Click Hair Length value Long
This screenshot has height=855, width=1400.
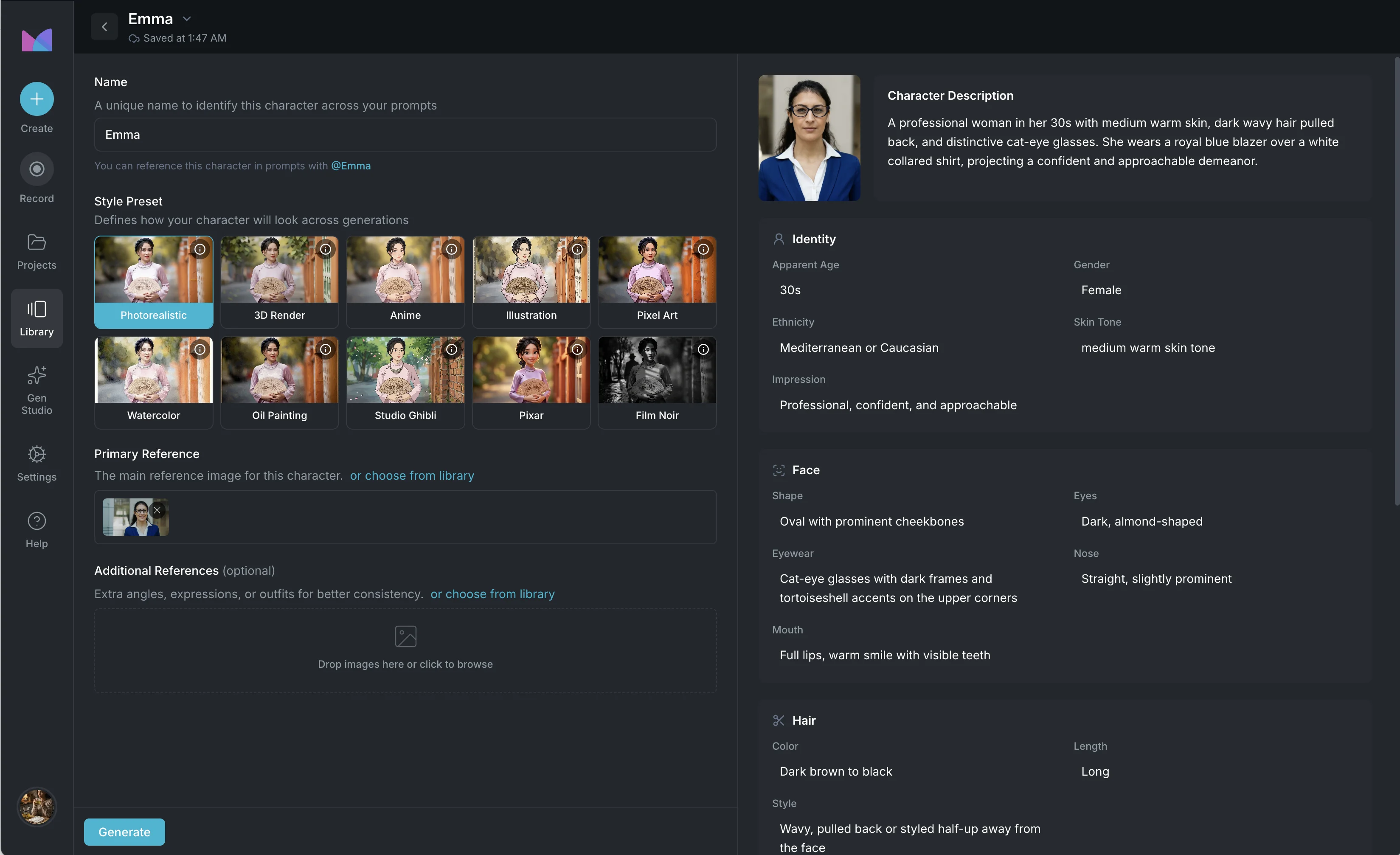click(x=1095, y=771)
